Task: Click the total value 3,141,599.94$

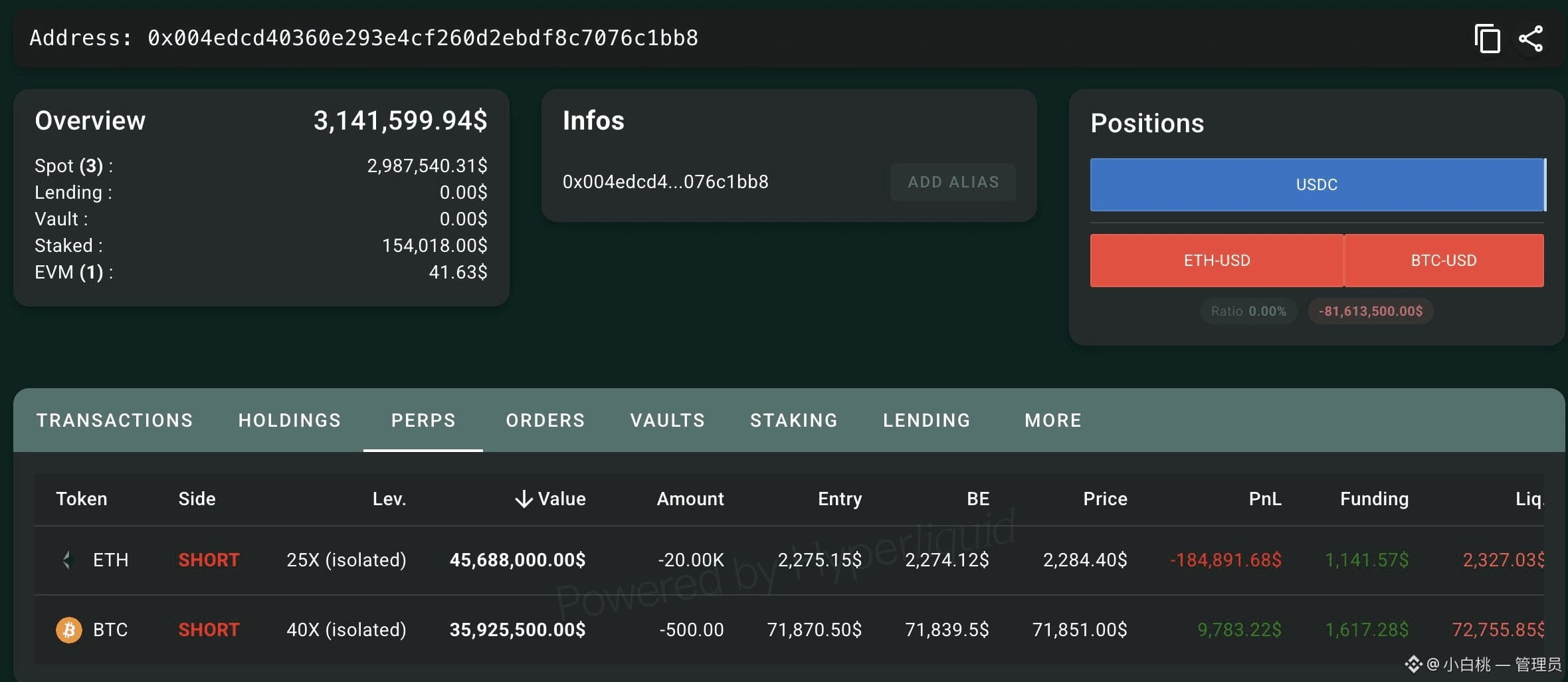Action: tap(400, 120)
